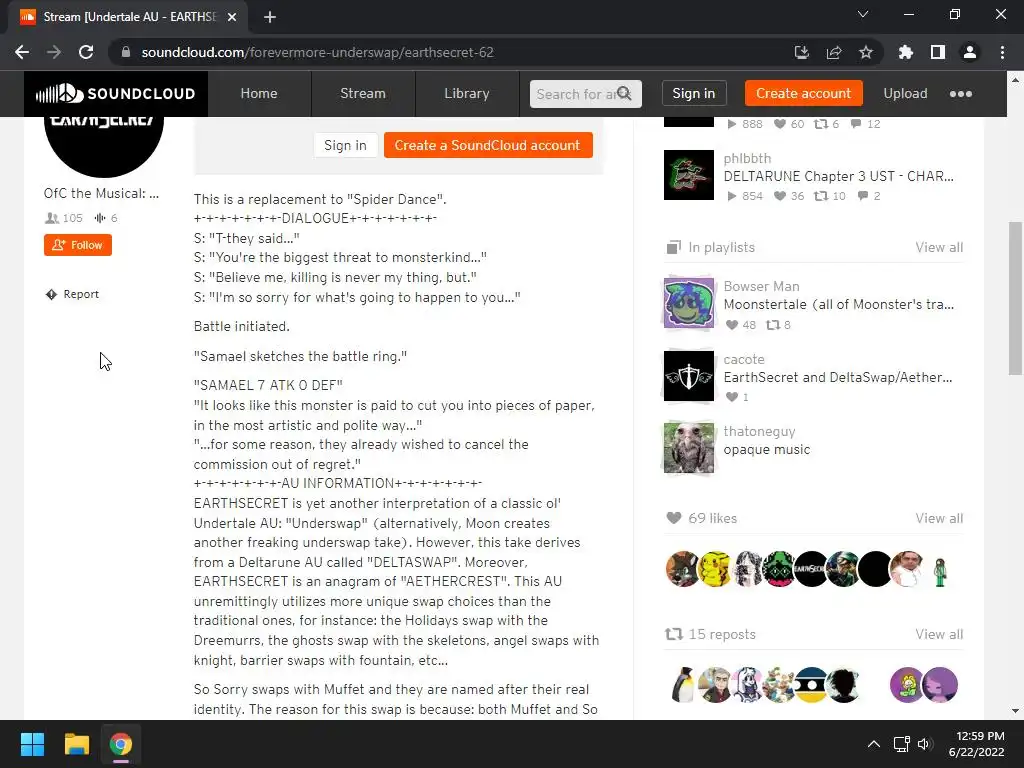Click the page vertical scrollbar
Viewport: 1024px width, 768px height.
coord(1015,298)
